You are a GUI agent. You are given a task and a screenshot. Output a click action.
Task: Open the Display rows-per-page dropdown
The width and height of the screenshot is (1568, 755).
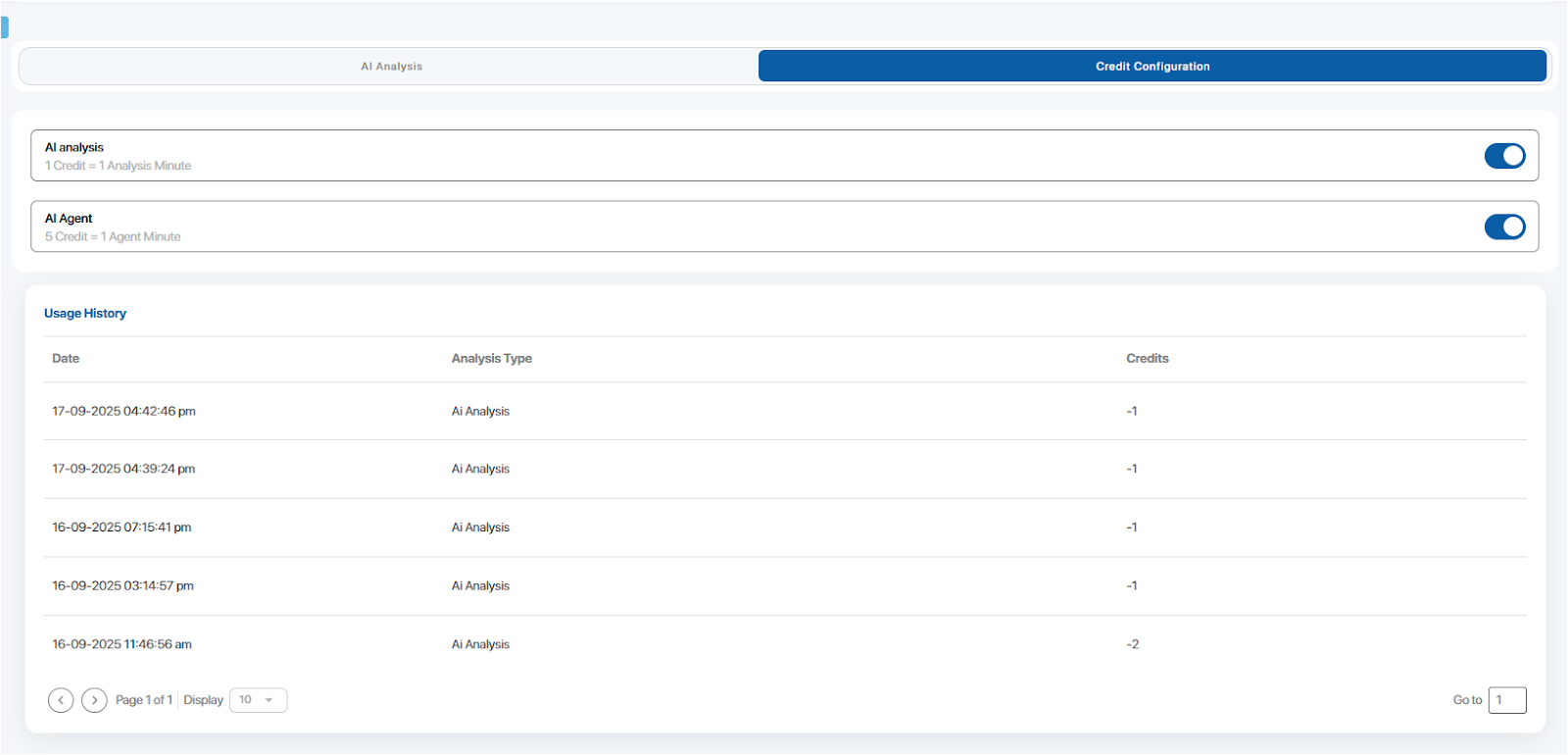pyautogui.click(x=258, y=700)
